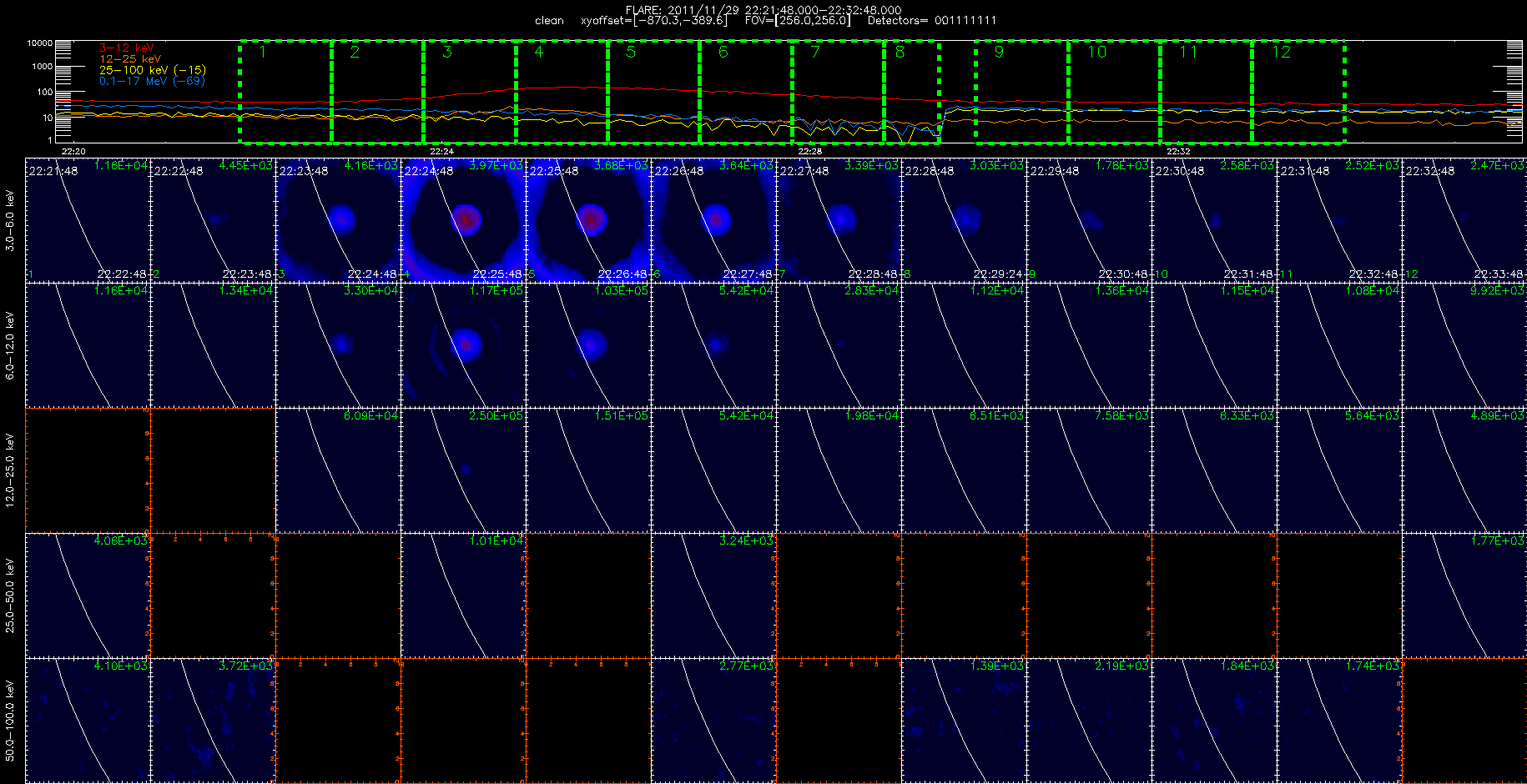The height and width of the screenshot is (784, 1527).
Task: Open the 25.0-50.0 keV image with peak 1.01E+04
Action: [x=464, y=596]
